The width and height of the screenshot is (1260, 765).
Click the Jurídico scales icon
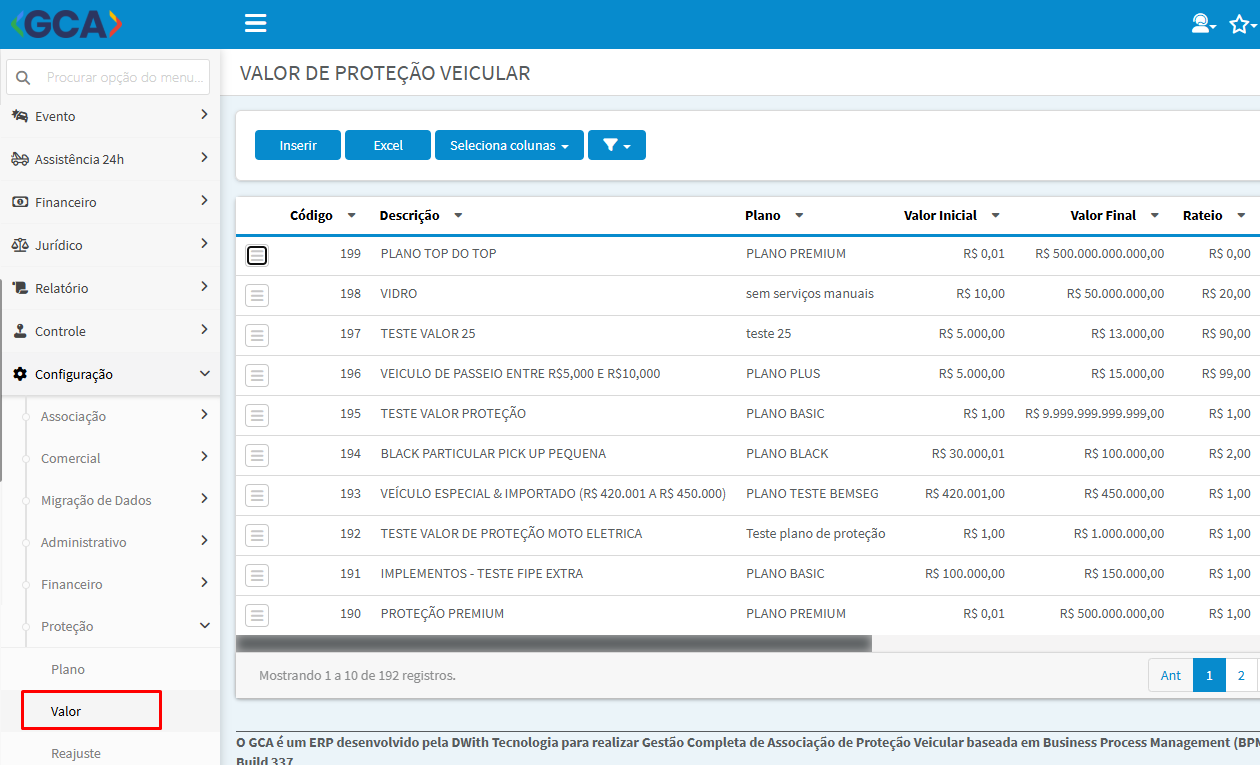pos(20,245)
